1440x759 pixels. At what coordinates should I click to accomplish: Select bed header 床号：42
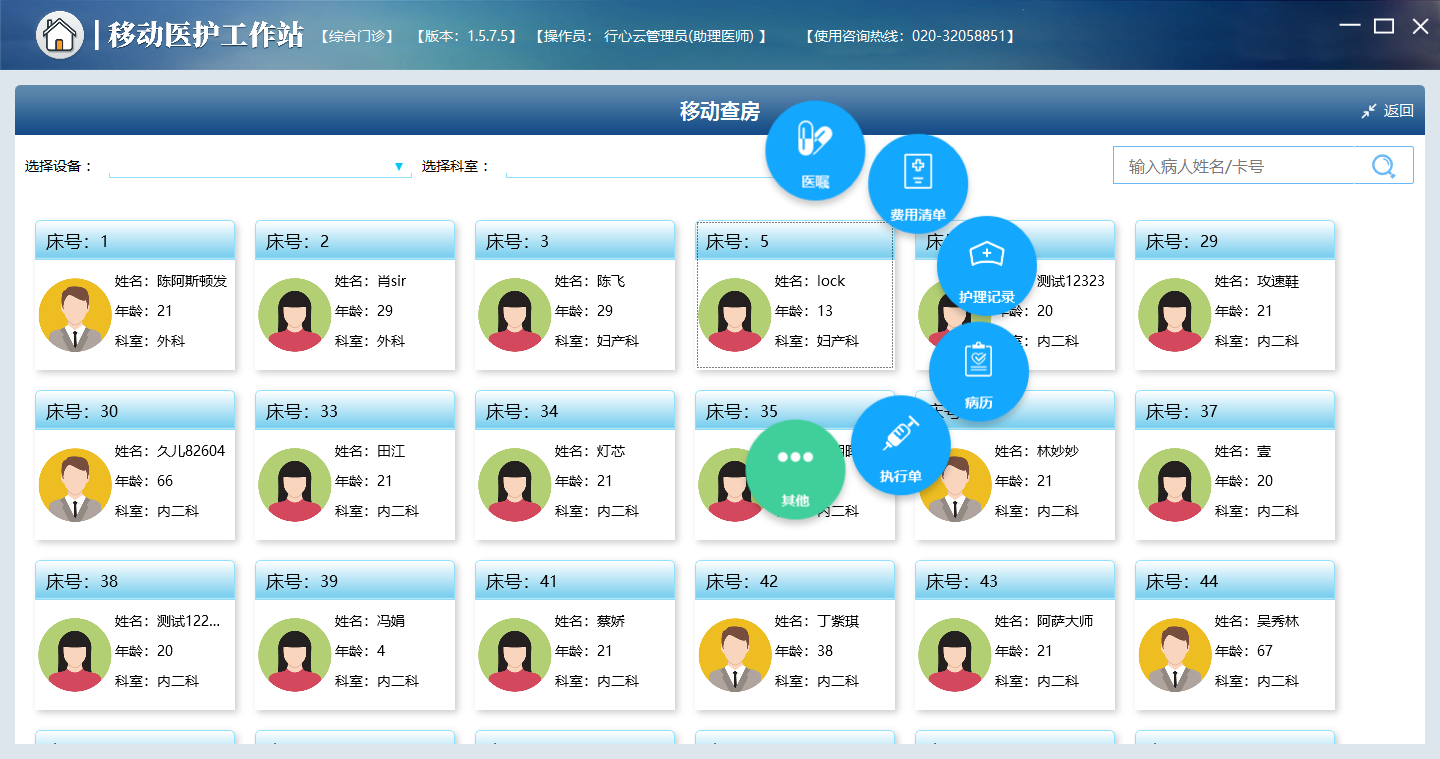pos(795,580)
